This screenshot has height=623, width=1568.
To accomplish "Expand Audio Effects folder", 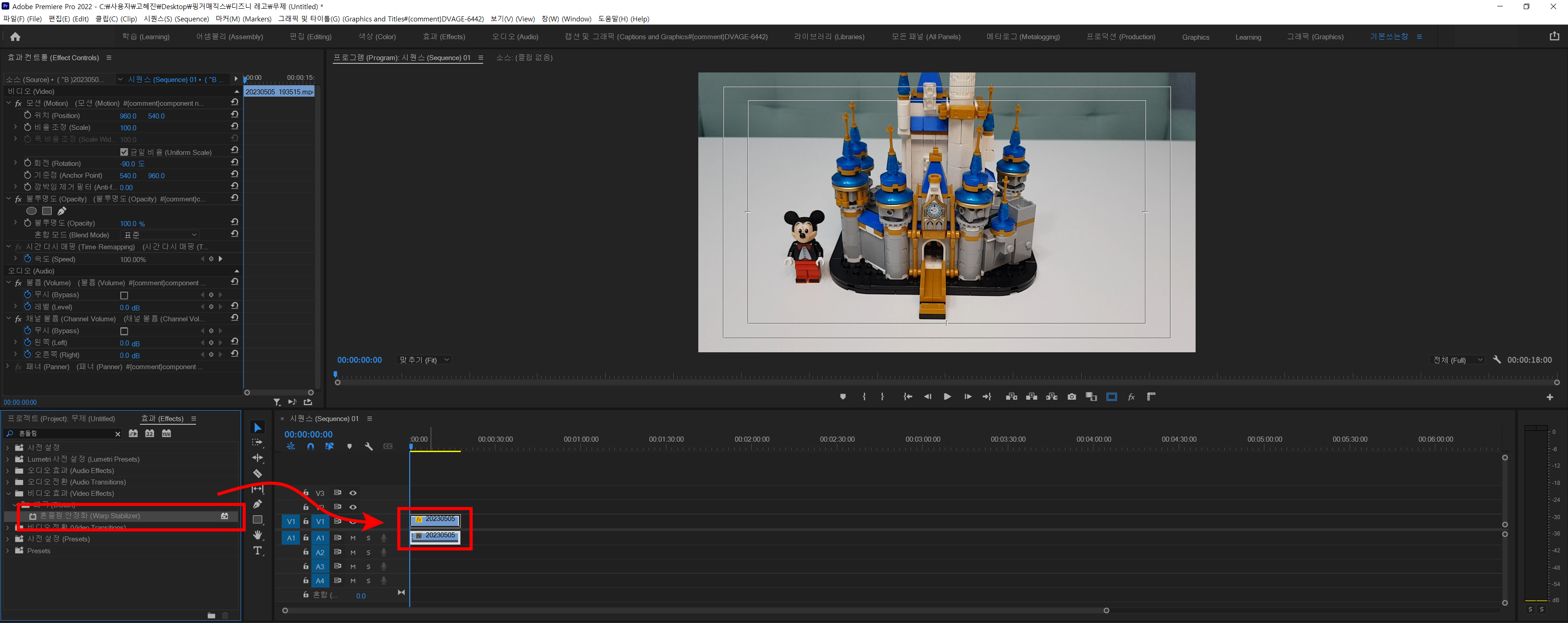I will (x=8, y=470).
